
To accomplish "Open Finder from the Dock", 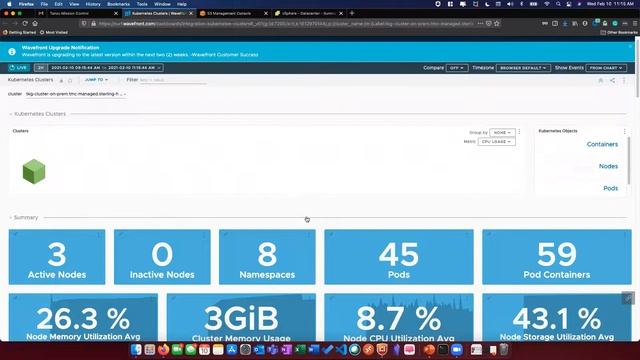I will coord(136,350).
